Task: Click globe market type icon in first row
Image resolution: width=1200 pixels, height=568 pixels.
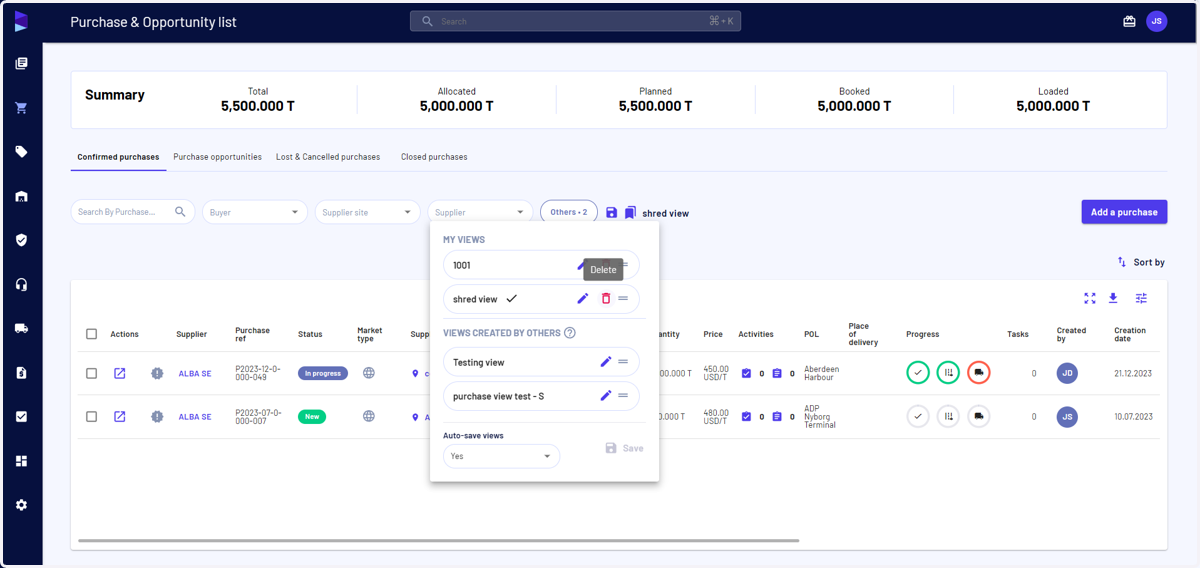Action: pos(369,373)
